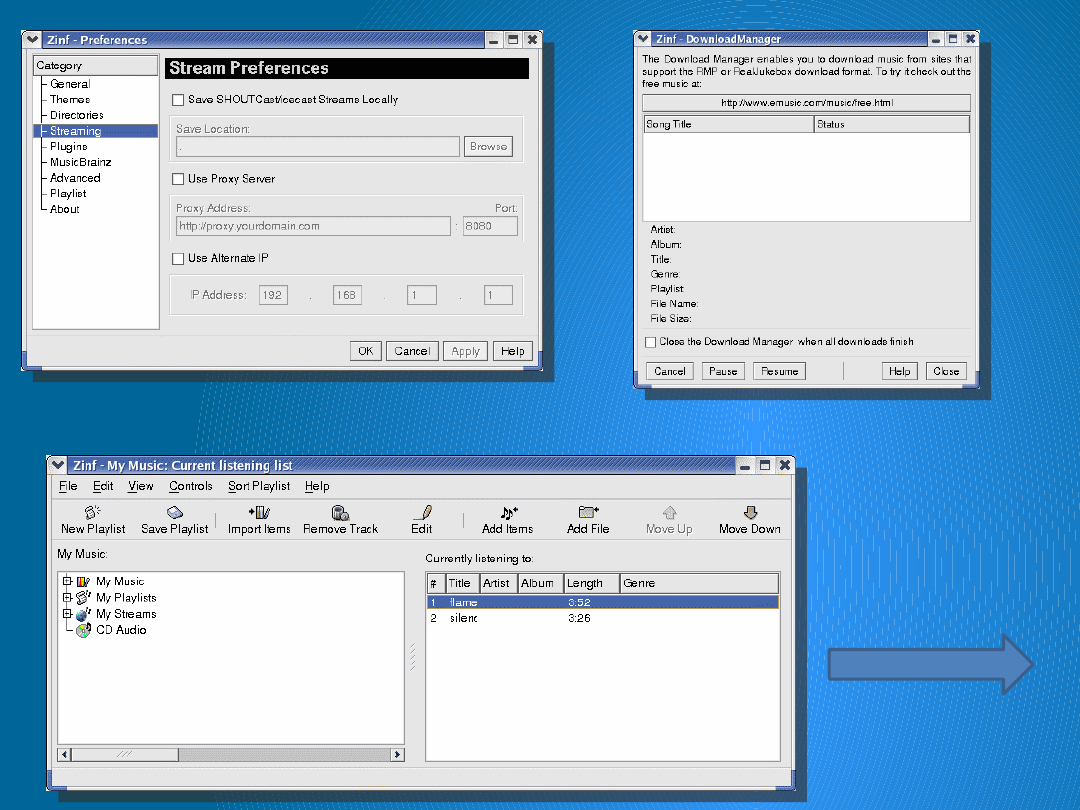This screenshot has width=1080, height=810.
Task: Click the Remove Track toolbar icon
Action: click(x=340, y=513)
